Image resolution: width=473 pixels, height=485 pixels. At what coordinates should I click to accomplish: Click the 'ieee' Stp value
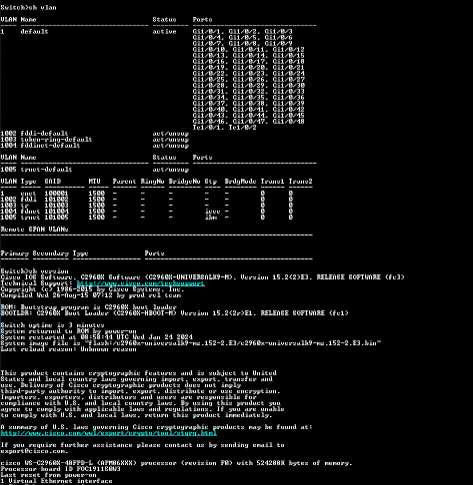(x=212, y=211)
